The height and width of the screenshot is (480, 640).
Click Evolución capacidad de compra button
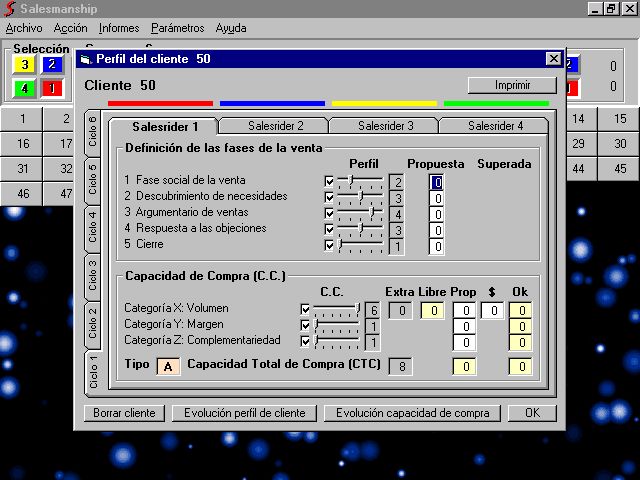click(412, 413)
